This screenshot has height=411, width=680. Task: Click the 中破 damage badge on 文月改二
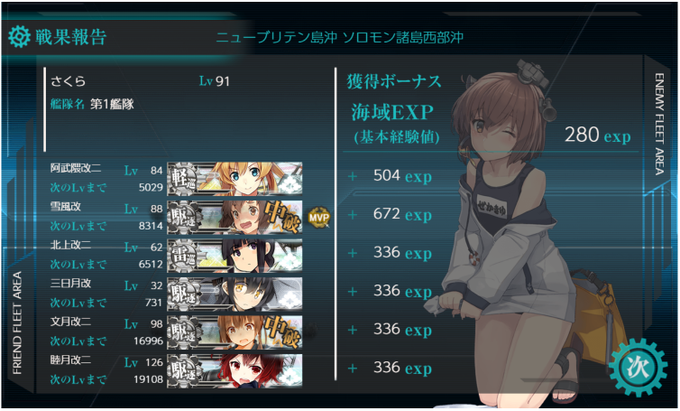282,332
